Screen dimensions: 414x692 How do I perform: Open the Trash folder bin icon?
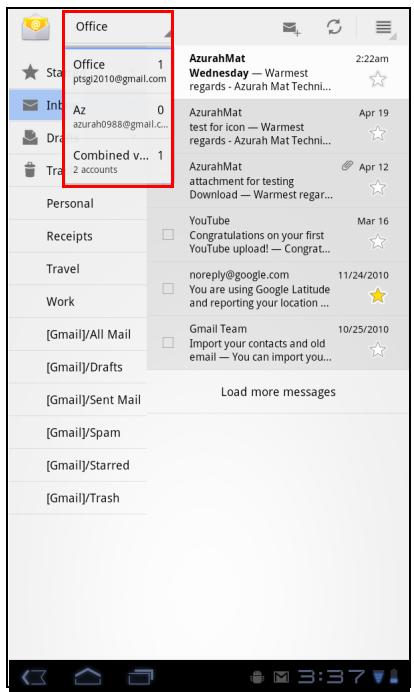[x=30, y=170]
